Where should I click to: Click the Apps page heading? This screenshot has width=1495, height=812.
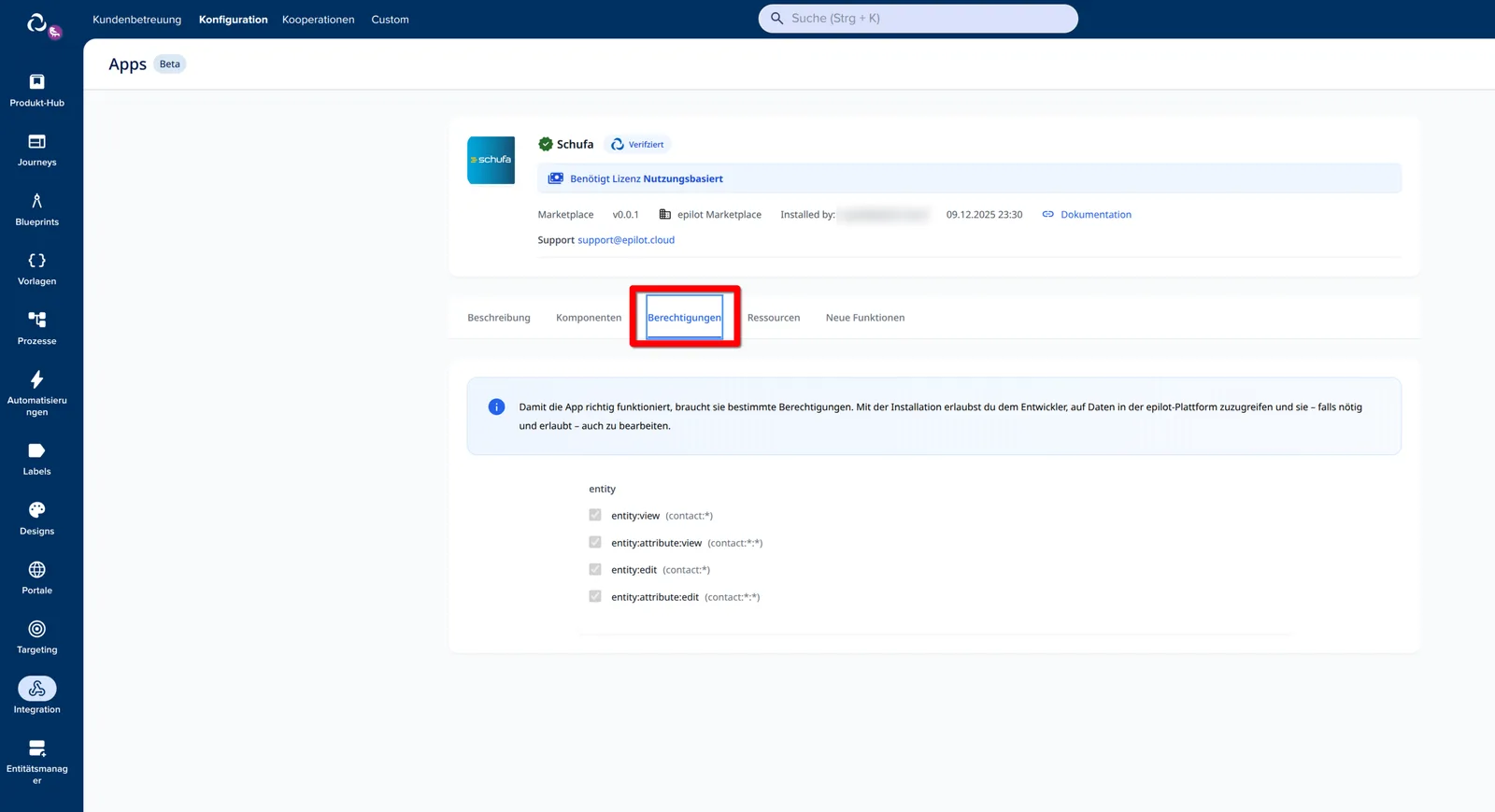127,64
